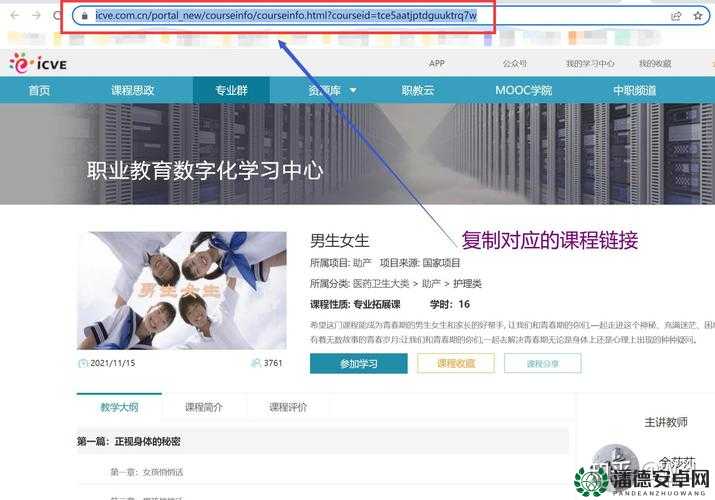Screen dimensions: 715x500
Task: Switch to the 课程评价 tab
Action: [x=288, y=407]
